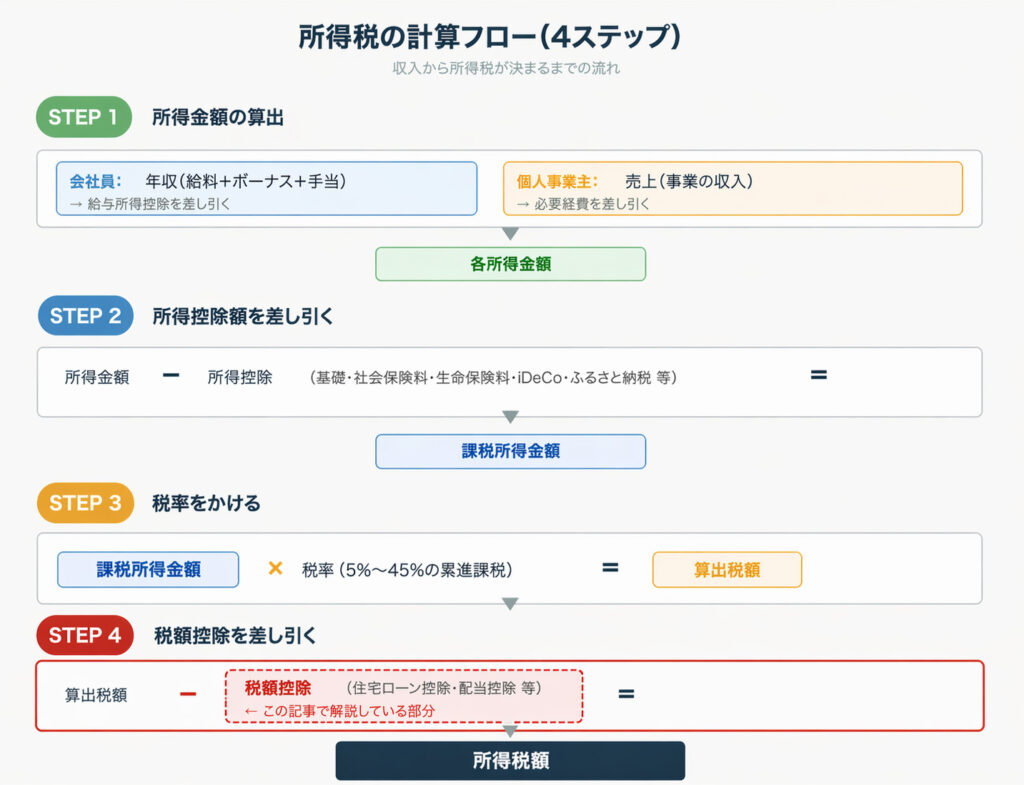Click the 会社員 blue card
This screenshot has height=785, width=1024.
(266, 188)
